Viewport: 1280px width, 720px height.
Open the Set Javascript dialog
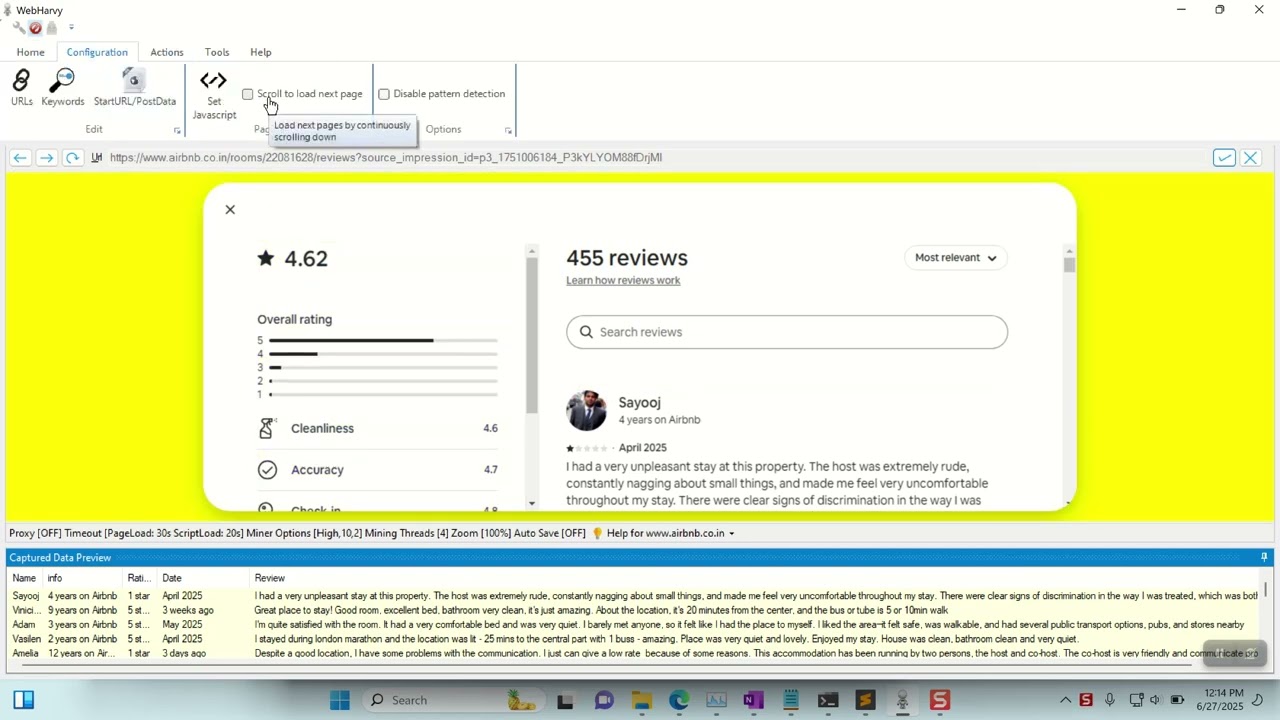coord(214,95)
